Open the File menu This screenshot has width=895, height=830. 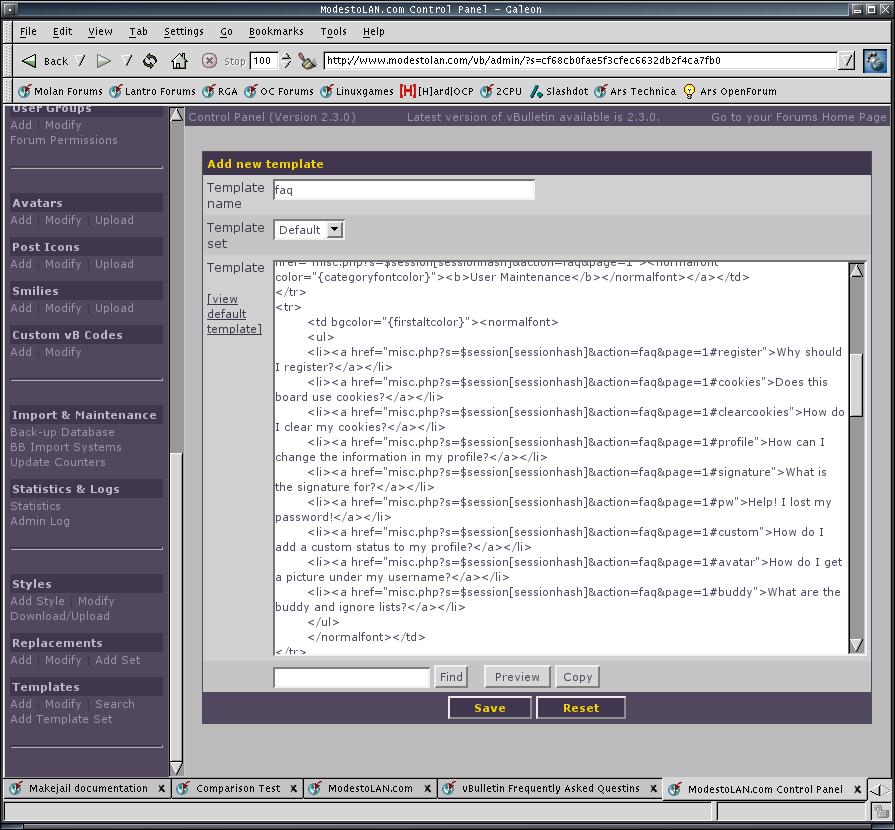[x=28, y=31]
